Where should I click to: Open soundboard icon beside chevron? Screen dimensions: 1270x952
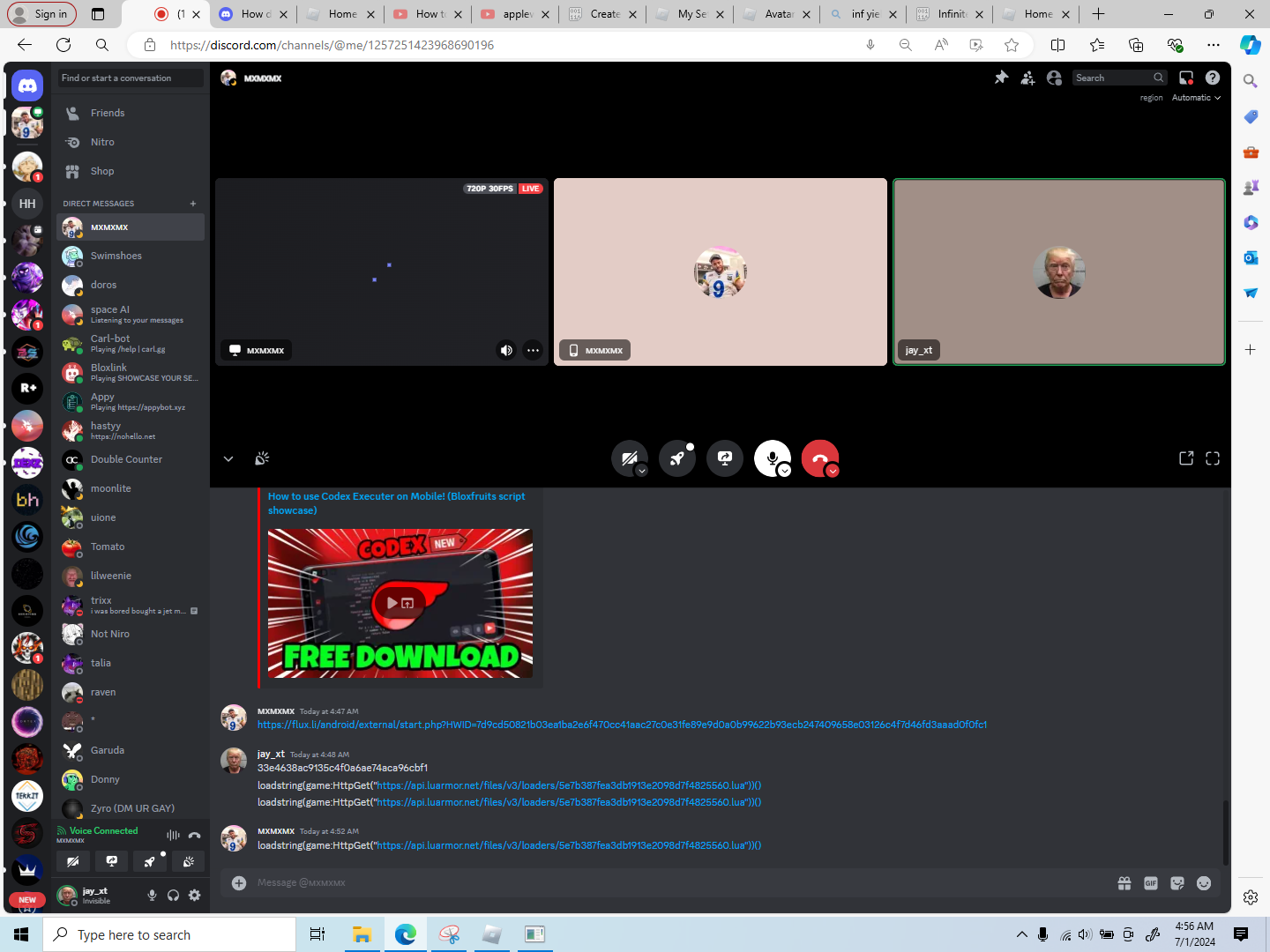[x=262, y=458]
